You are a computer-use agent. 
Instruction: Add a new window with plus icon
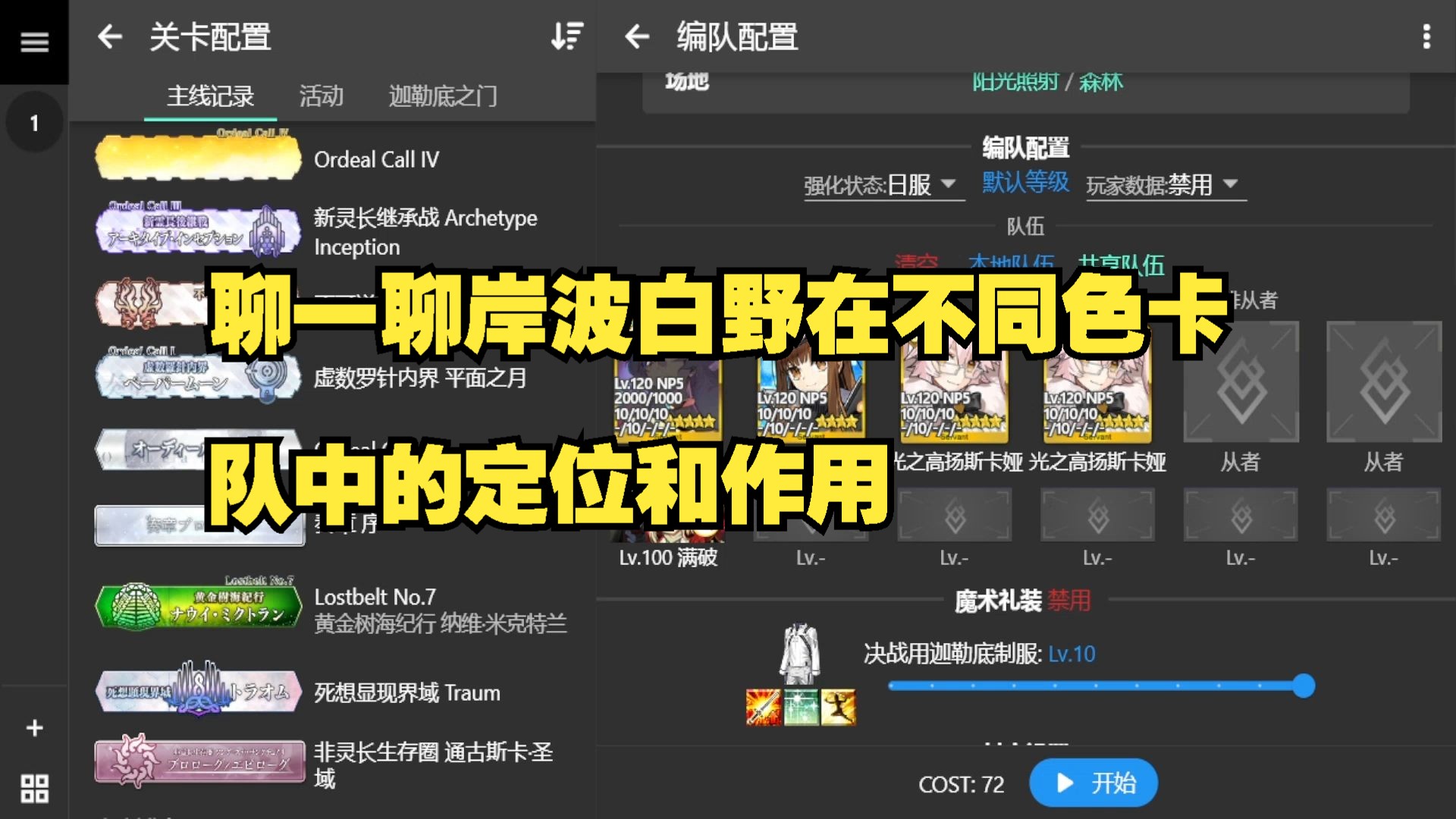point(34,728)
